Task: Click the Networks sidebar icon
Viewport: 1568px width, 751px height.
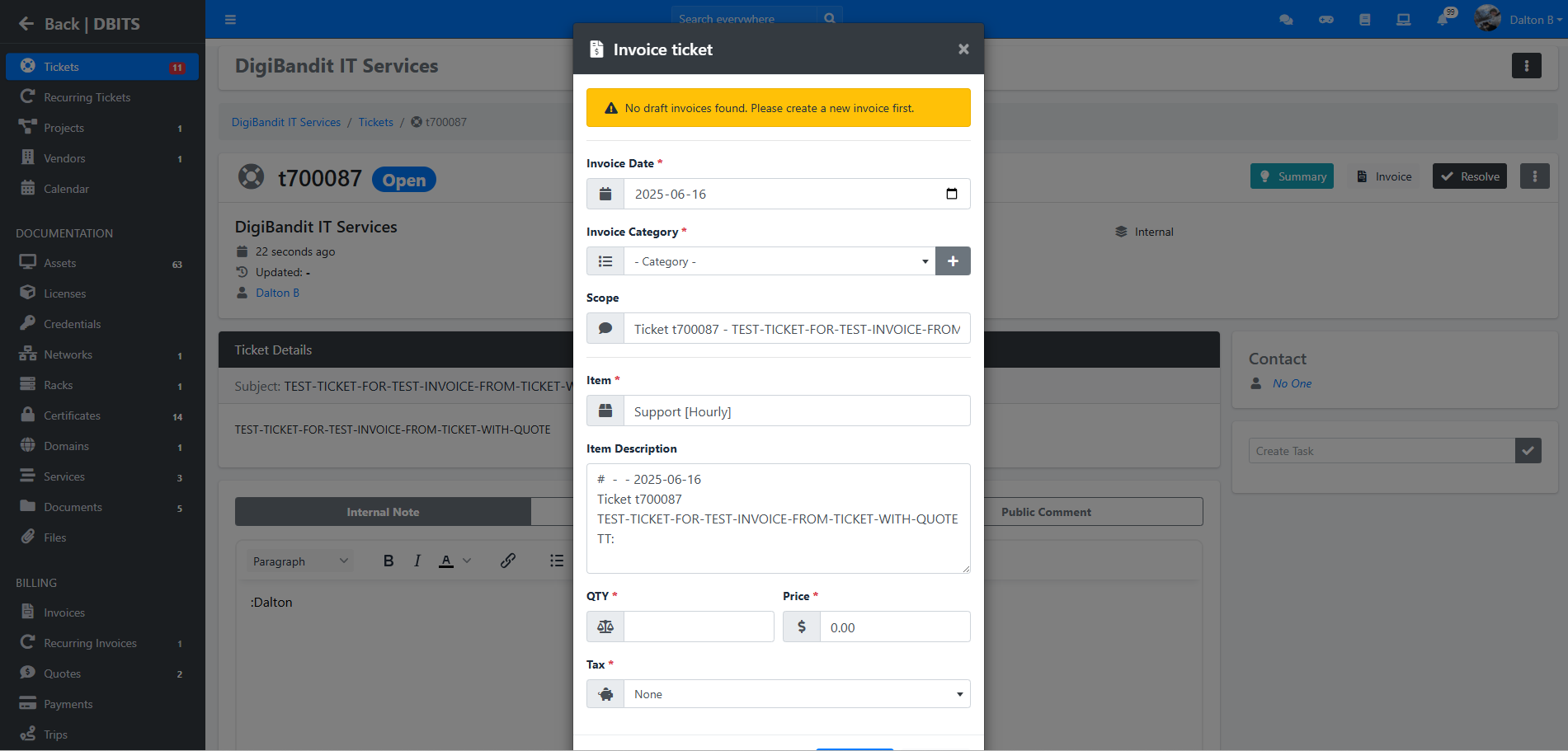Action: click(28, 354)
